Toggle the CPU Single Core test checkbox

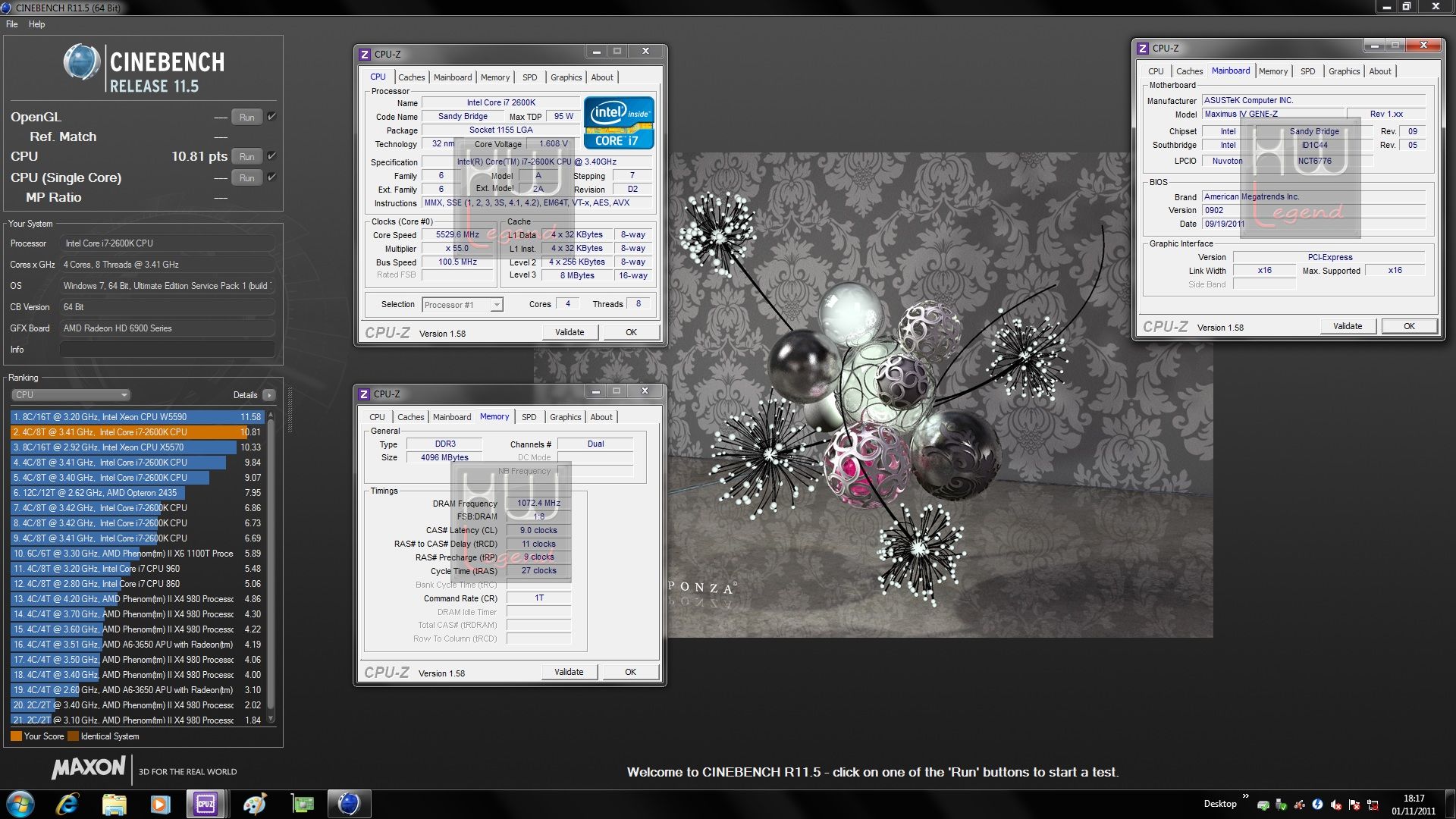[271, 177]
